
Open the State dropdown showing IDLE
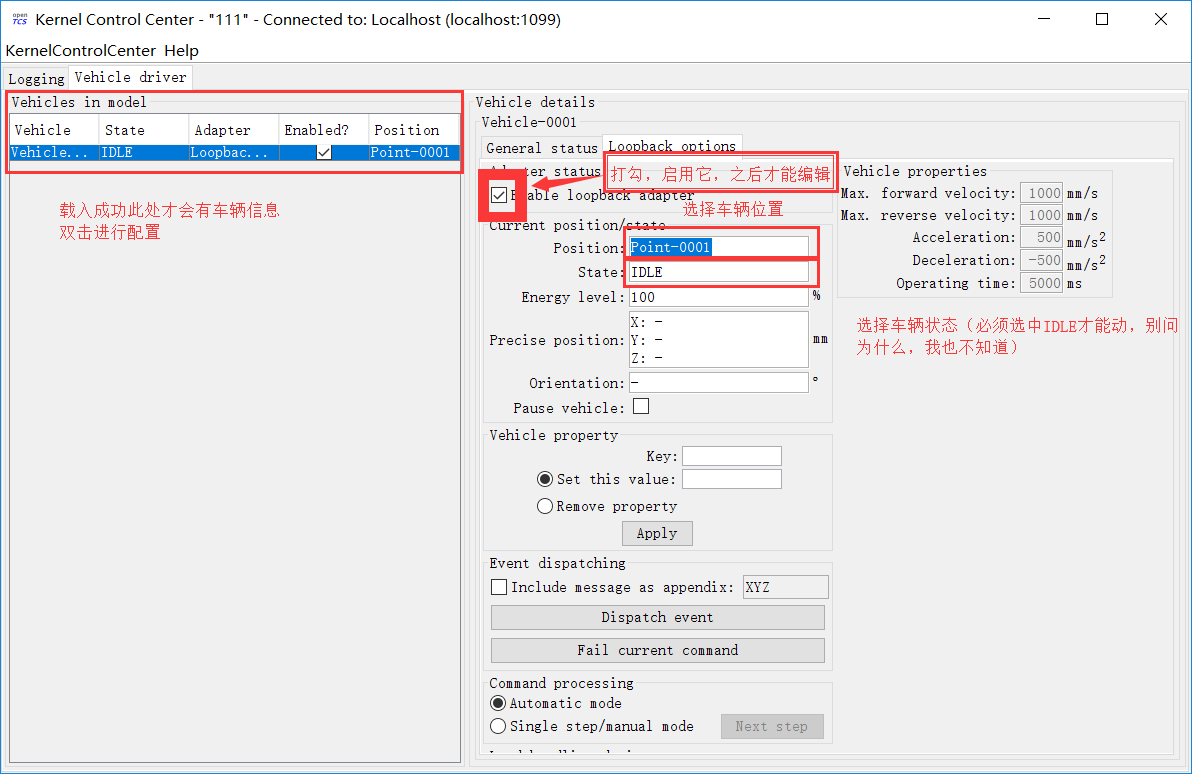click(718, 271)
